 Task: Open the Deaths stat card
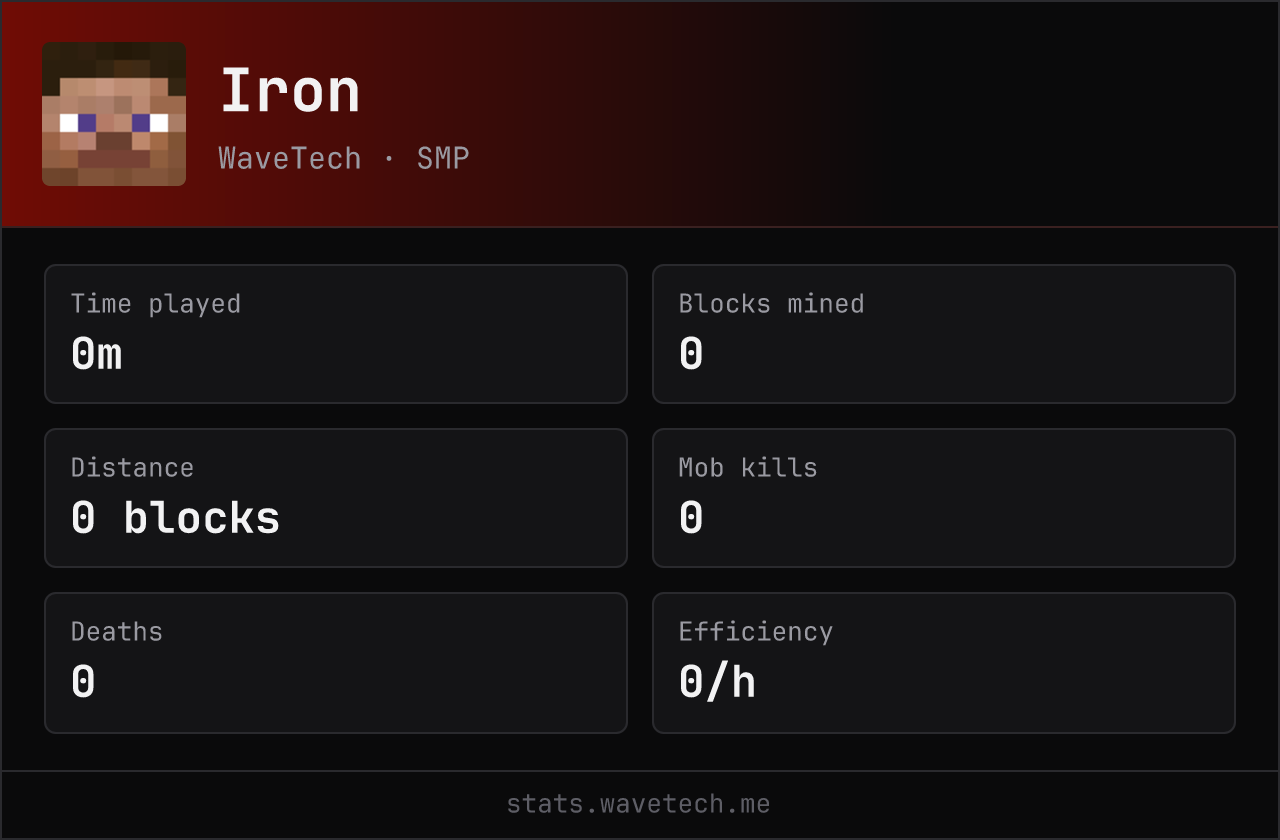pos(336,663)
